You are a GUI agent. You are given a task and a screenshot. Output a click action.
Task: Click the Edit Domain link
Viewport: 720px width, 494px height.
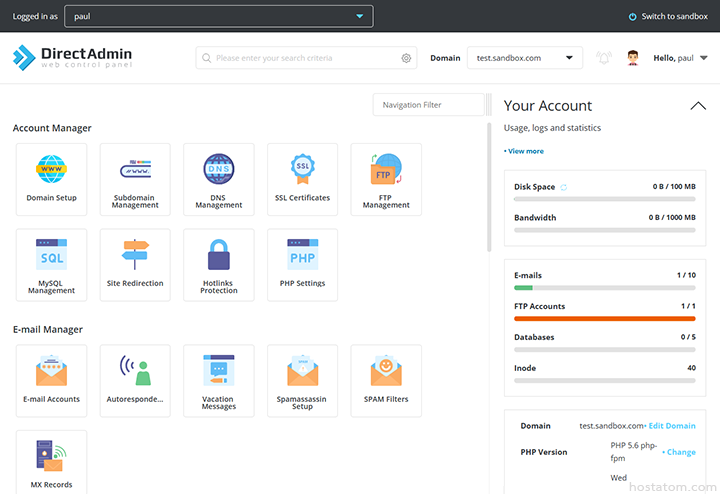[x=671, y=426]
